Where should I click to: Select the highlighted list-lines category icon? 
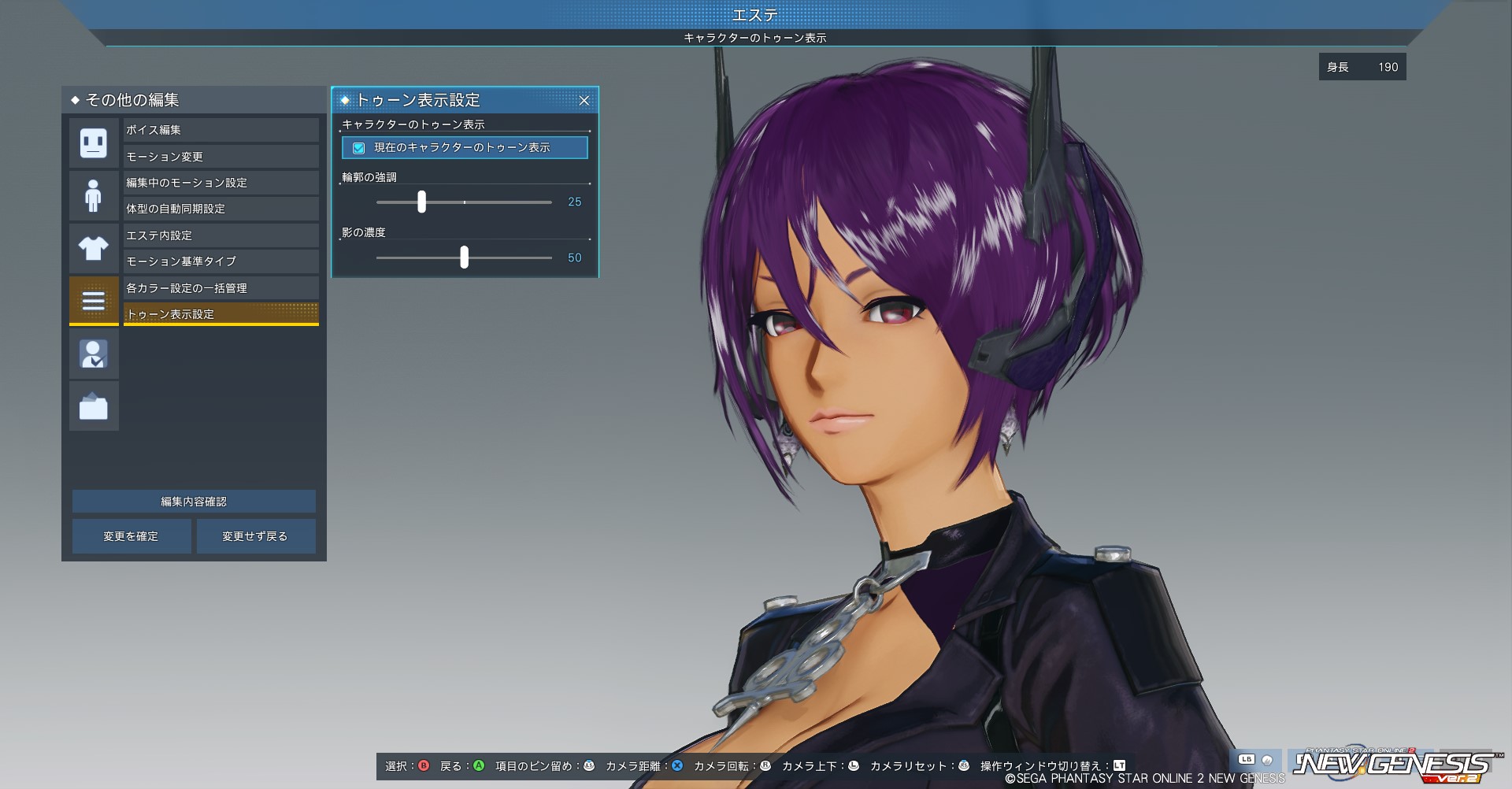tap(94, 301)
